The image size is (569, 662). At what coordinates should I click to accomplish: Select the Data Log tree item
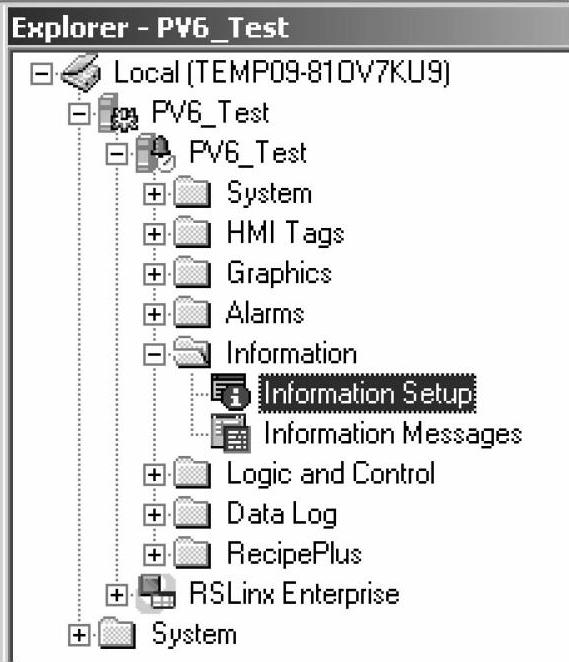282,514
